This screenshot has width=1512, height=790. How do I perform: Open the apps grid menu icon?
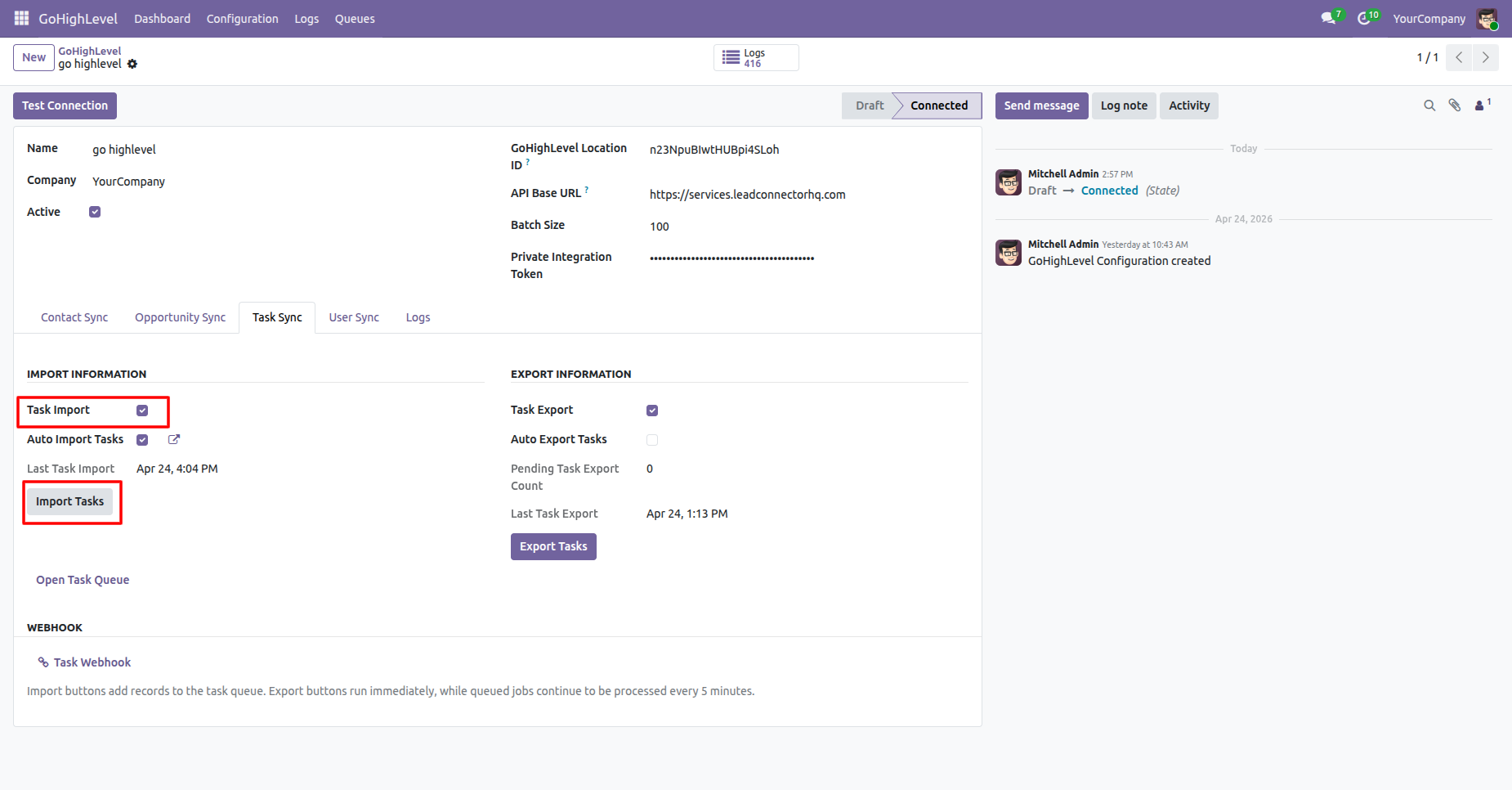(x=22, y=18)
